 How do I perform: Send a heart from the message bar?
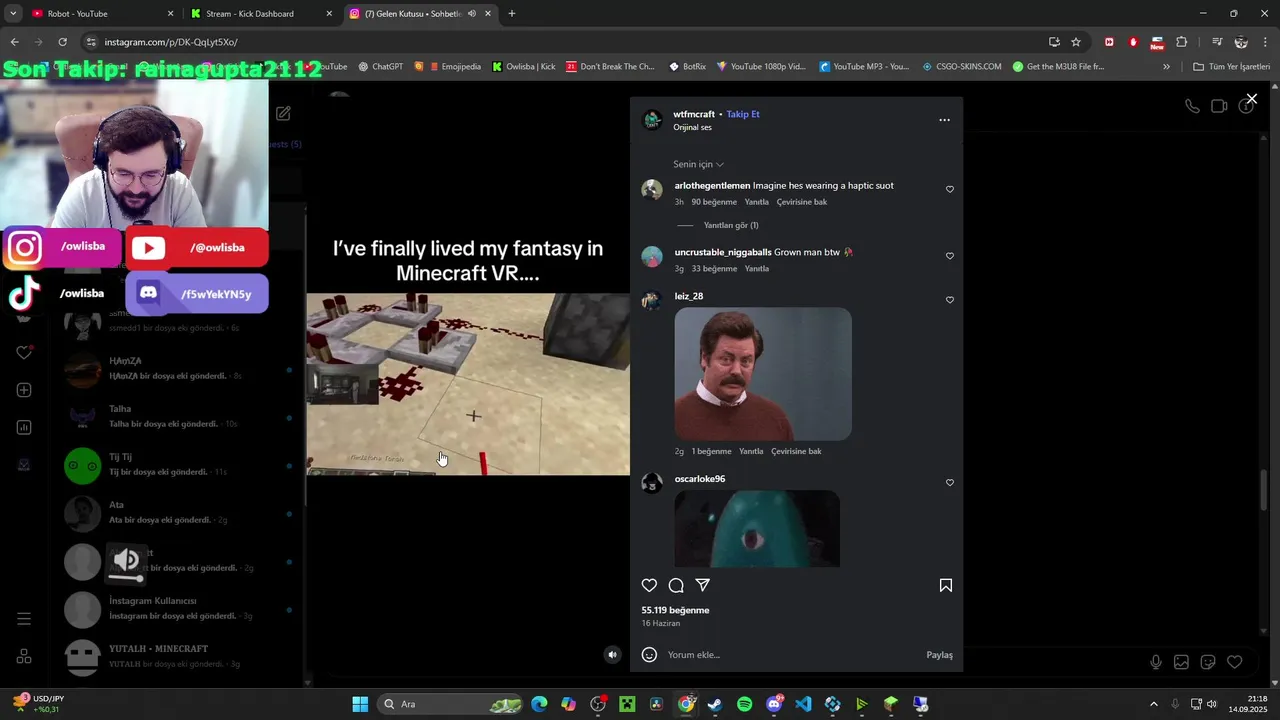[x=1235, y=662]
